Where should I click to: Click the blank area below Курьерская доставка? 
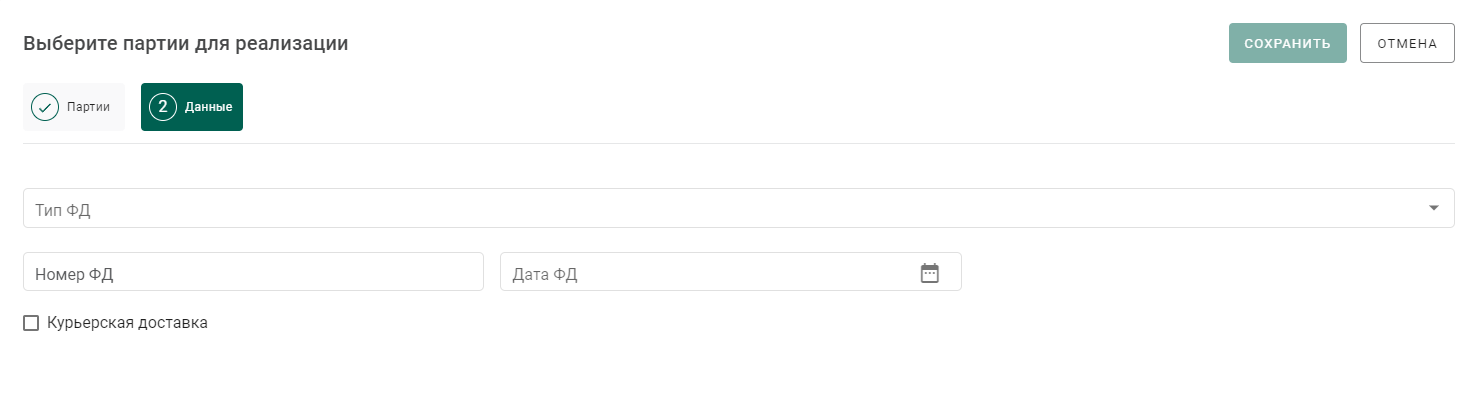click(x=739, y=372)
